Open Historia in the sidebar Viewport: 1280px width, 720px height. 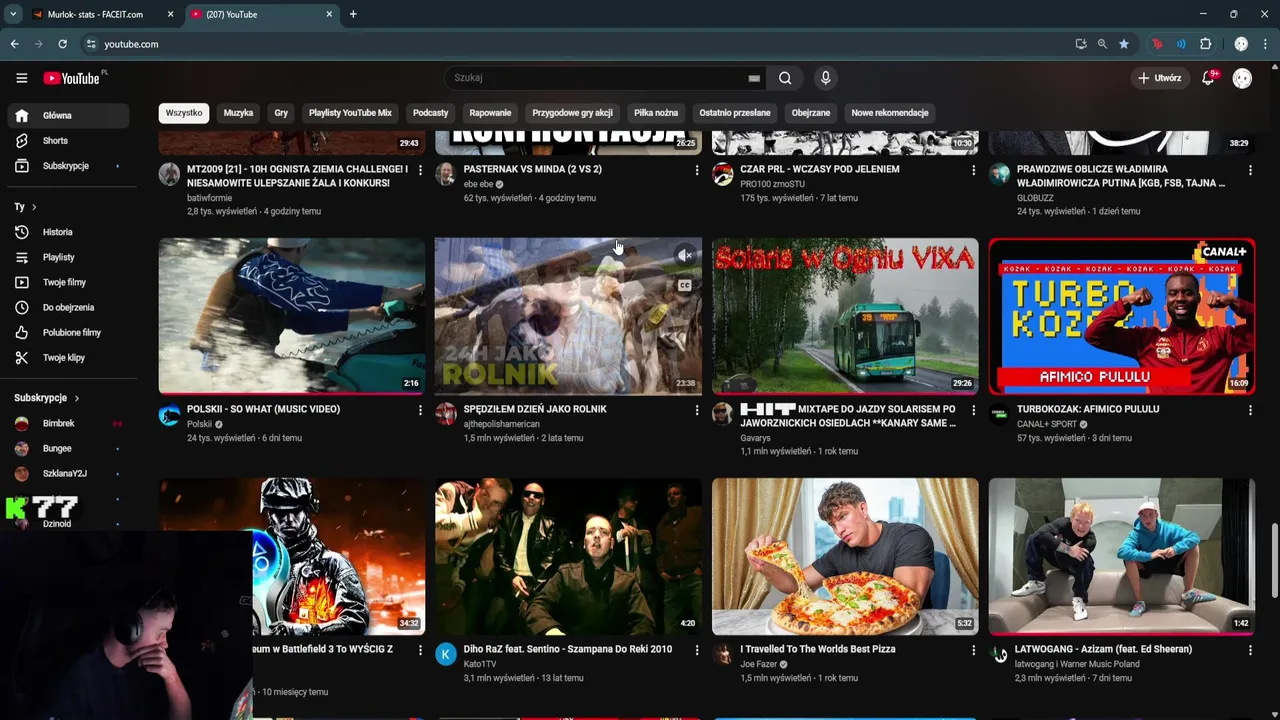69,232
